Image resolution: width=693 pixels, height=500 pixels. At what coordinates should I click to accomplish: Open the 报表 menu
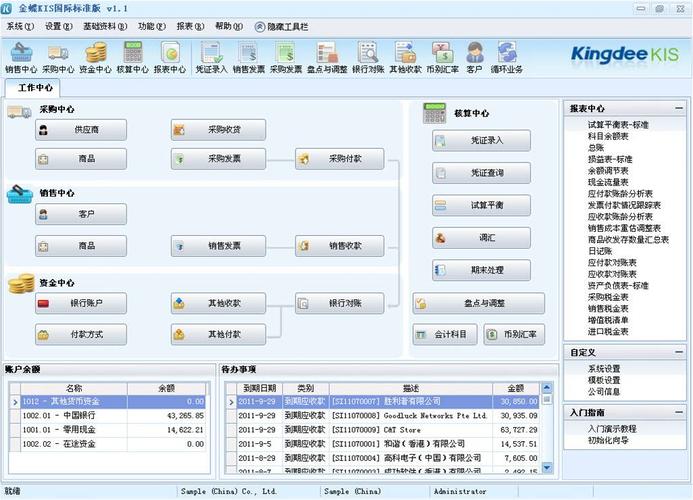pos(190,27)
